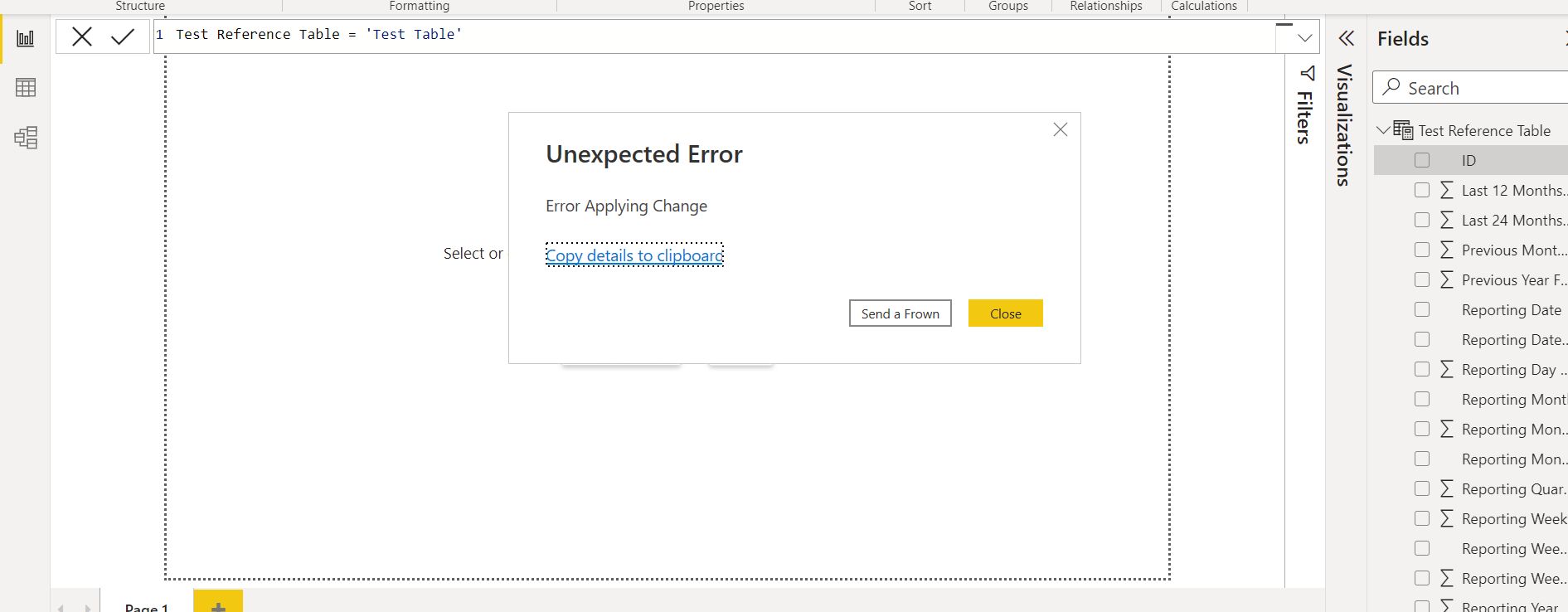The height and width of the screenshot is (612, 1568).
Task: Click sigma icon beside Last 12 Months
Action: [x=1447, y=190]
